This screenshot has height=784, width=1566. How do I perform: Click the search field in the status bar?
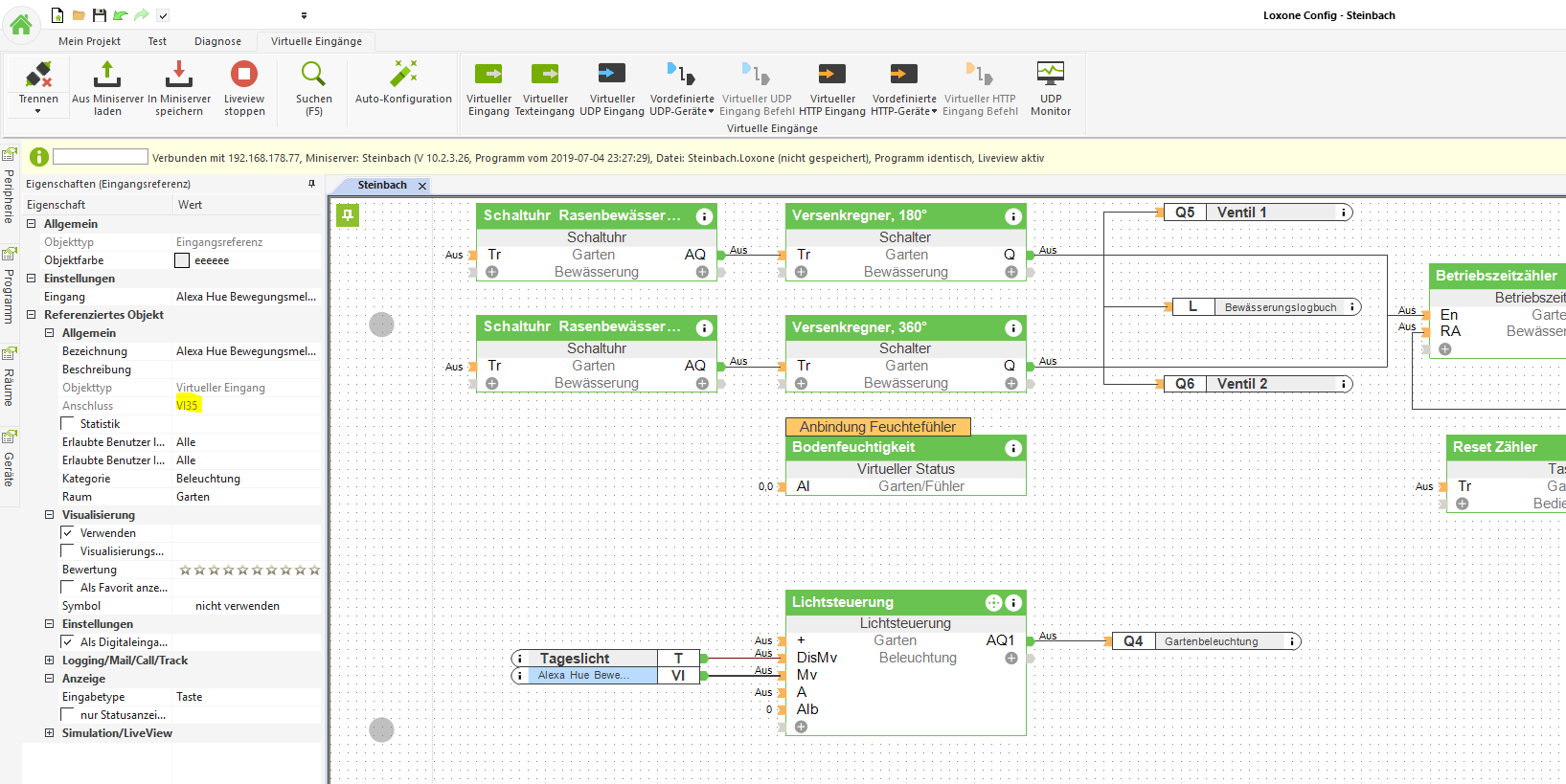(101, 157)
